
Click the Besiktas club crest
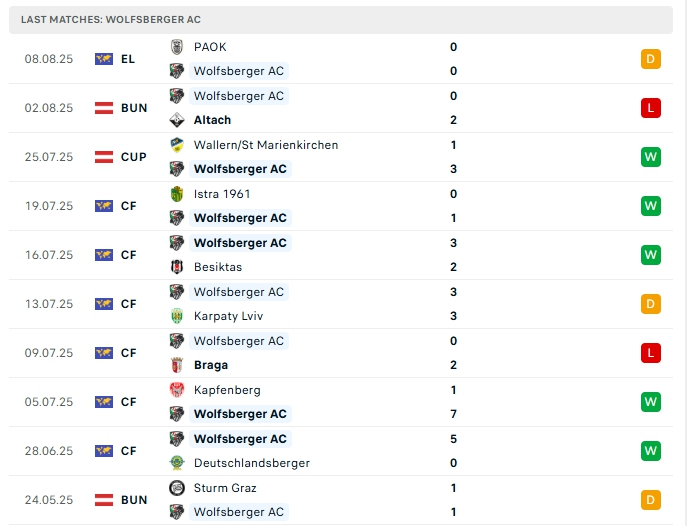[177, 267]
